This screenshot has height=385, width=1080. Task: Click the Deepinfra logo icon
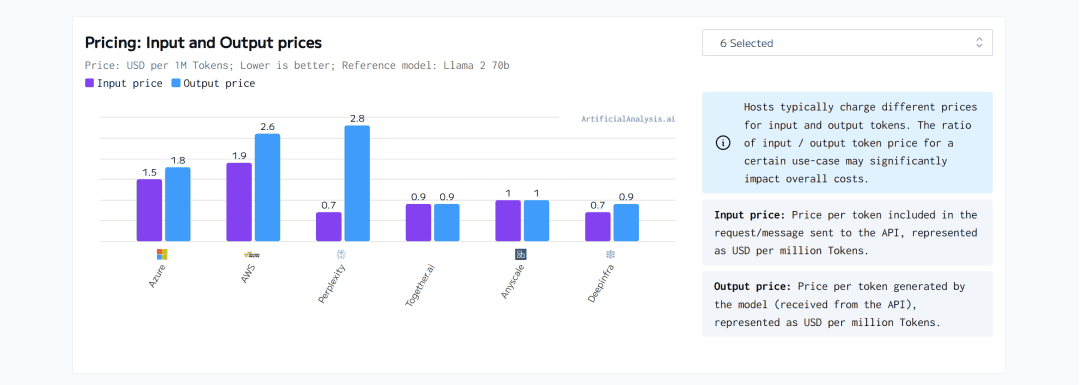coord(610,254)
